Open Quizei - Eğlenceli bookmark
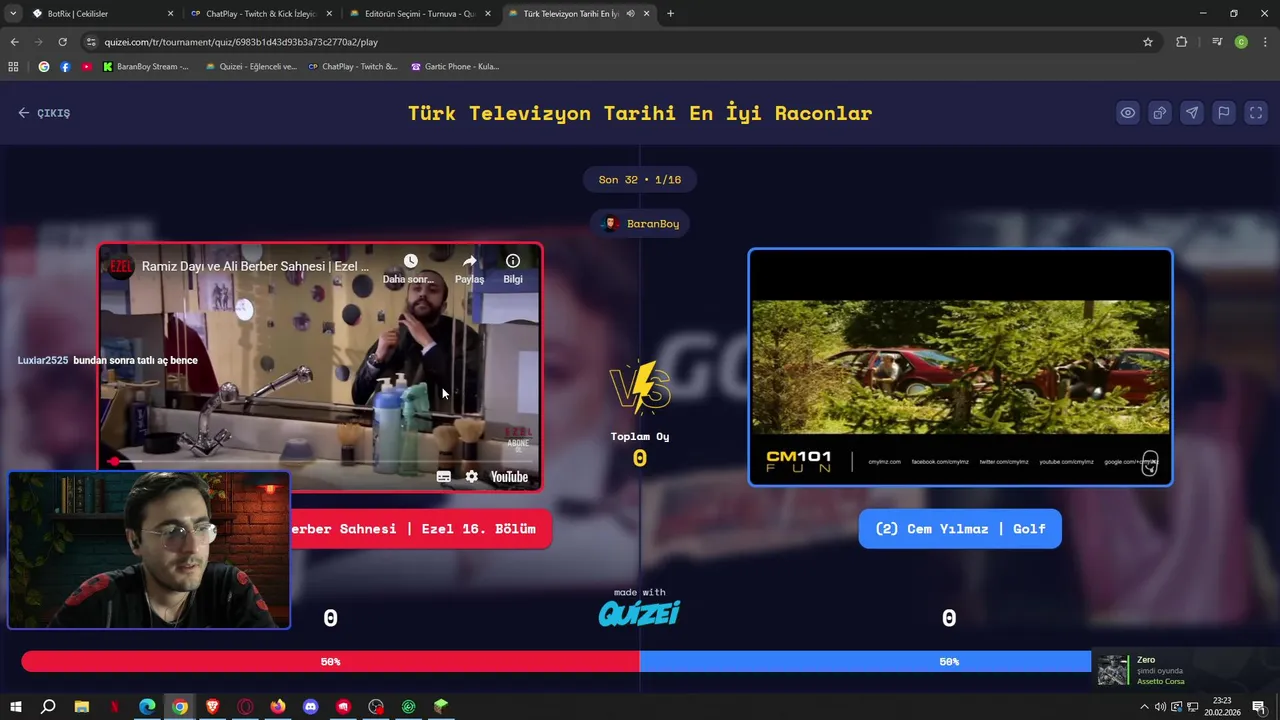 tap(251, 67)
